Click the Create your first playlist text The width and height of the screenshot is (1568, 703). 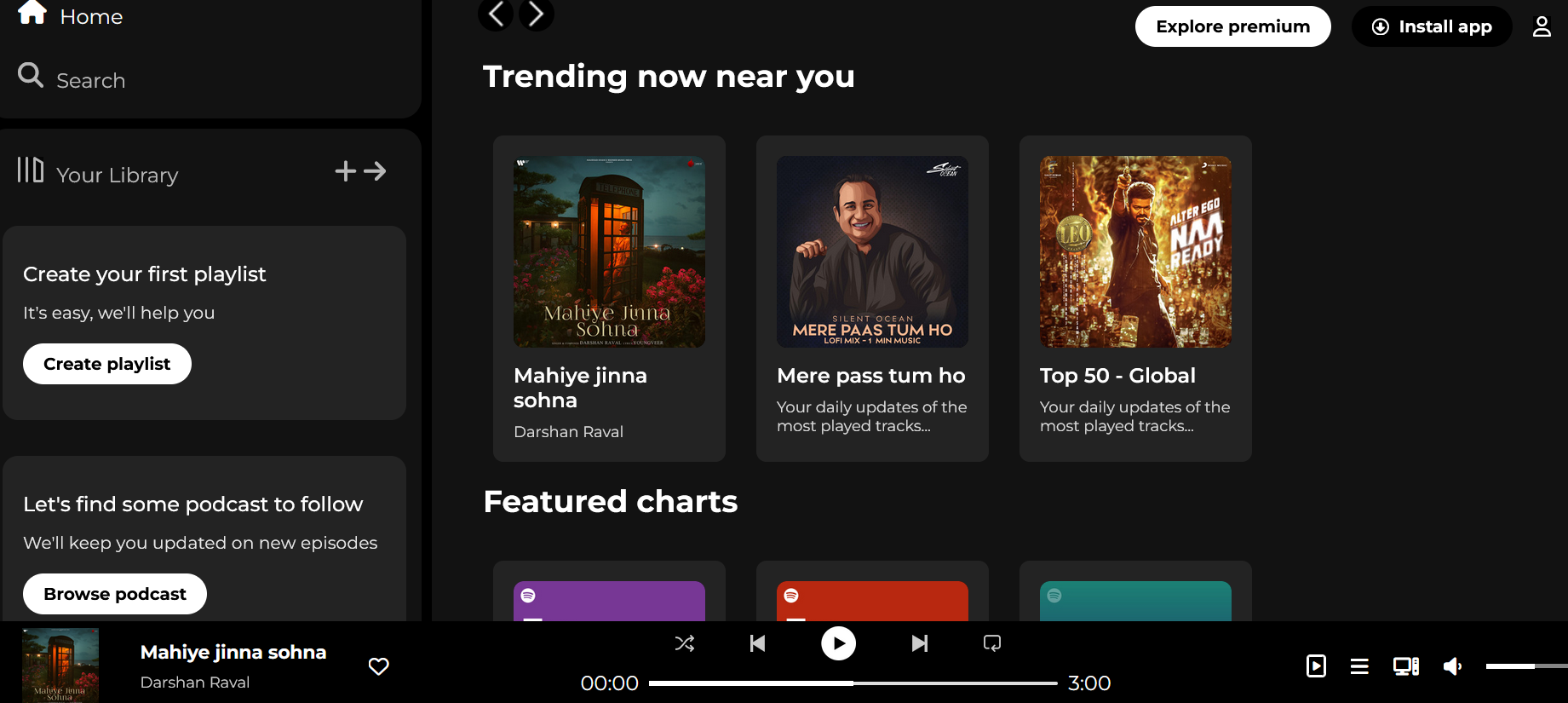tap(145, 274)
